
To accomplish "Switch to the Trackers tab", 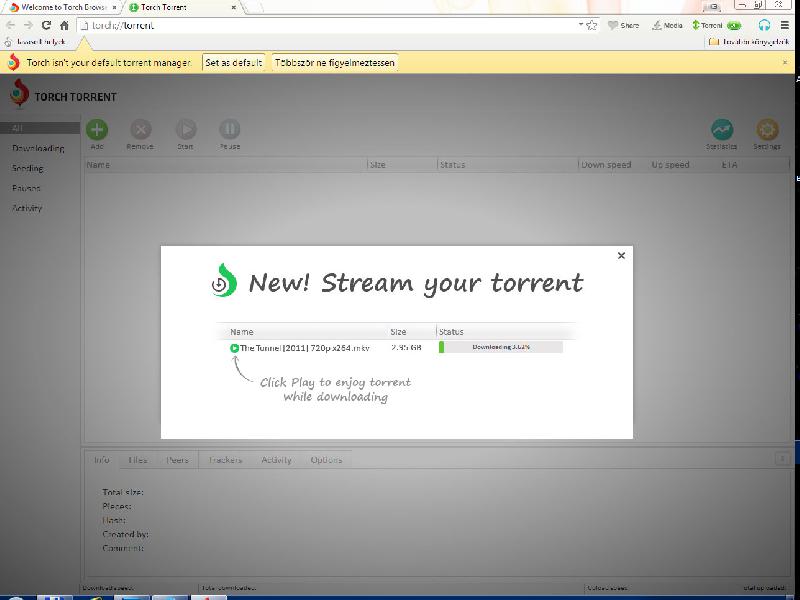I will [225, 460].
